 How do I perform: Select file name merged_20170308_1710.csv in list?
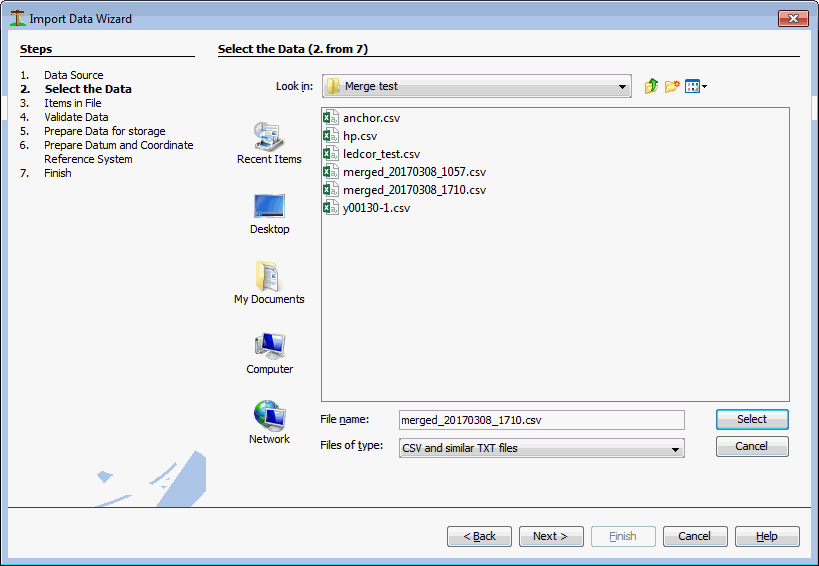(x=414, y=190)
